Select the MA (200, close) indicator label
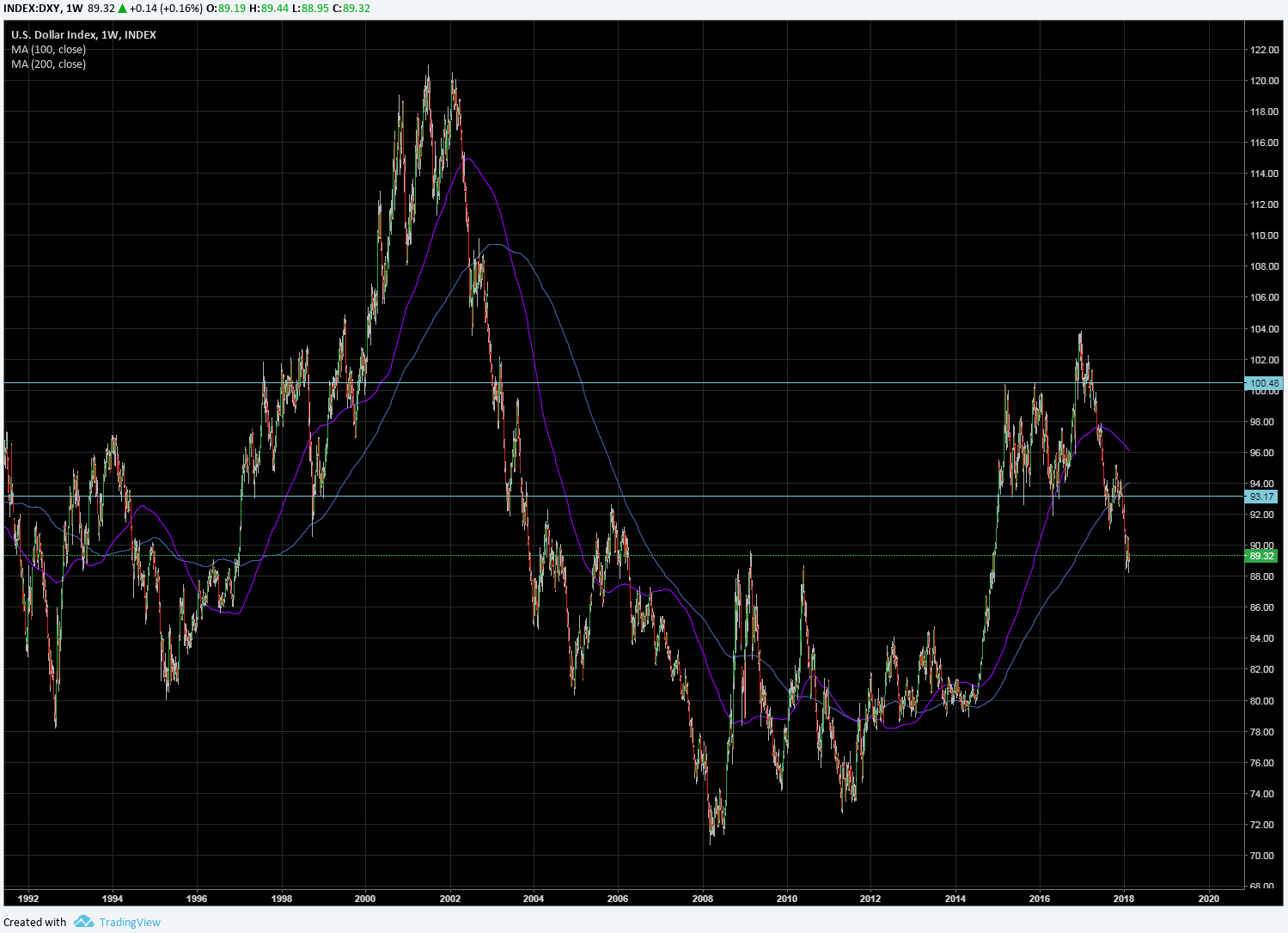Screen dimensions: 1288x933 (x=48, y=64)
